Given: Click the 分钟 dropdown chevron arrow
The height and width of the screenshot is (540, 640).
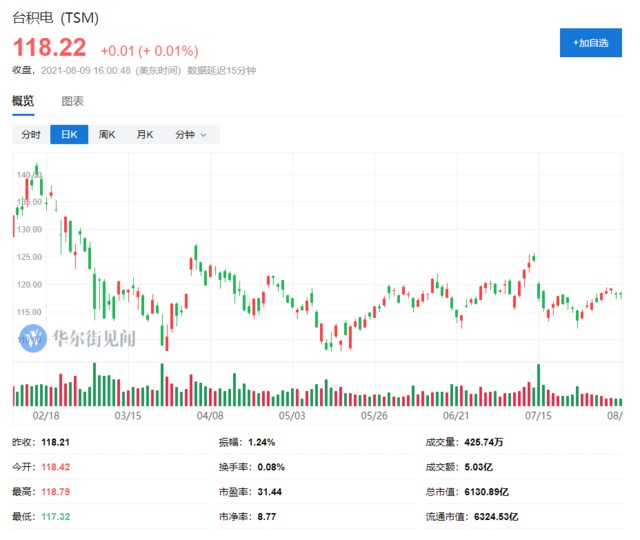Looking at the screenshot, I should 204,135.
